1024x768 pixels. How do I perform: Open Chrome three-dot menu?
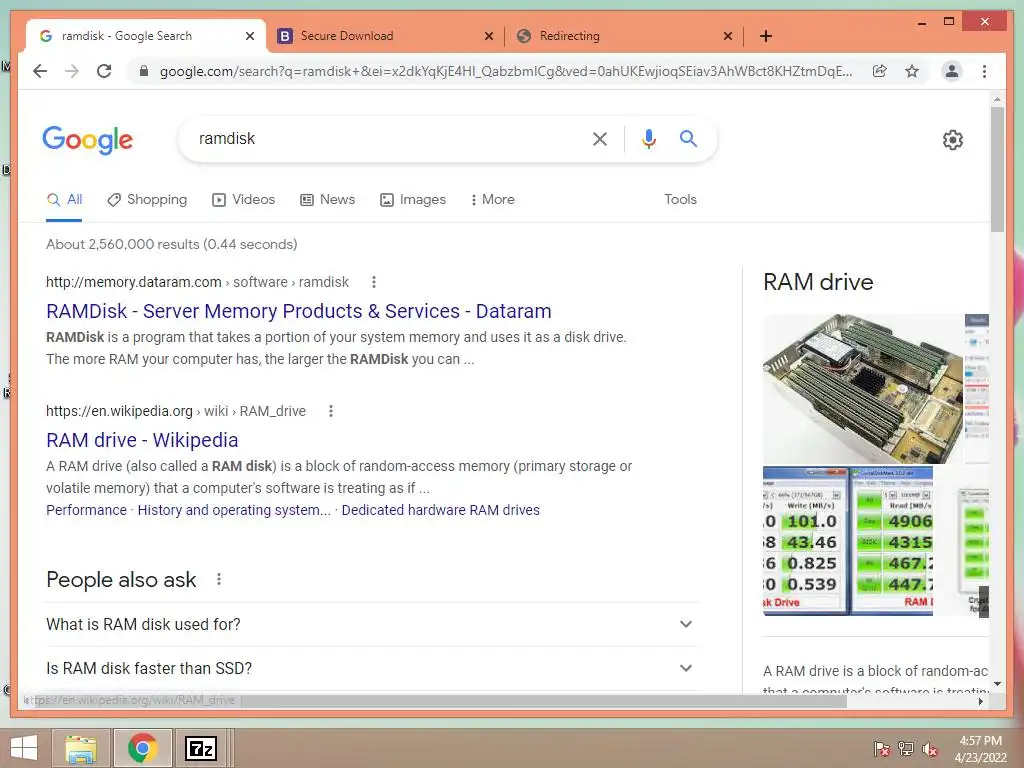coord(984,71)
